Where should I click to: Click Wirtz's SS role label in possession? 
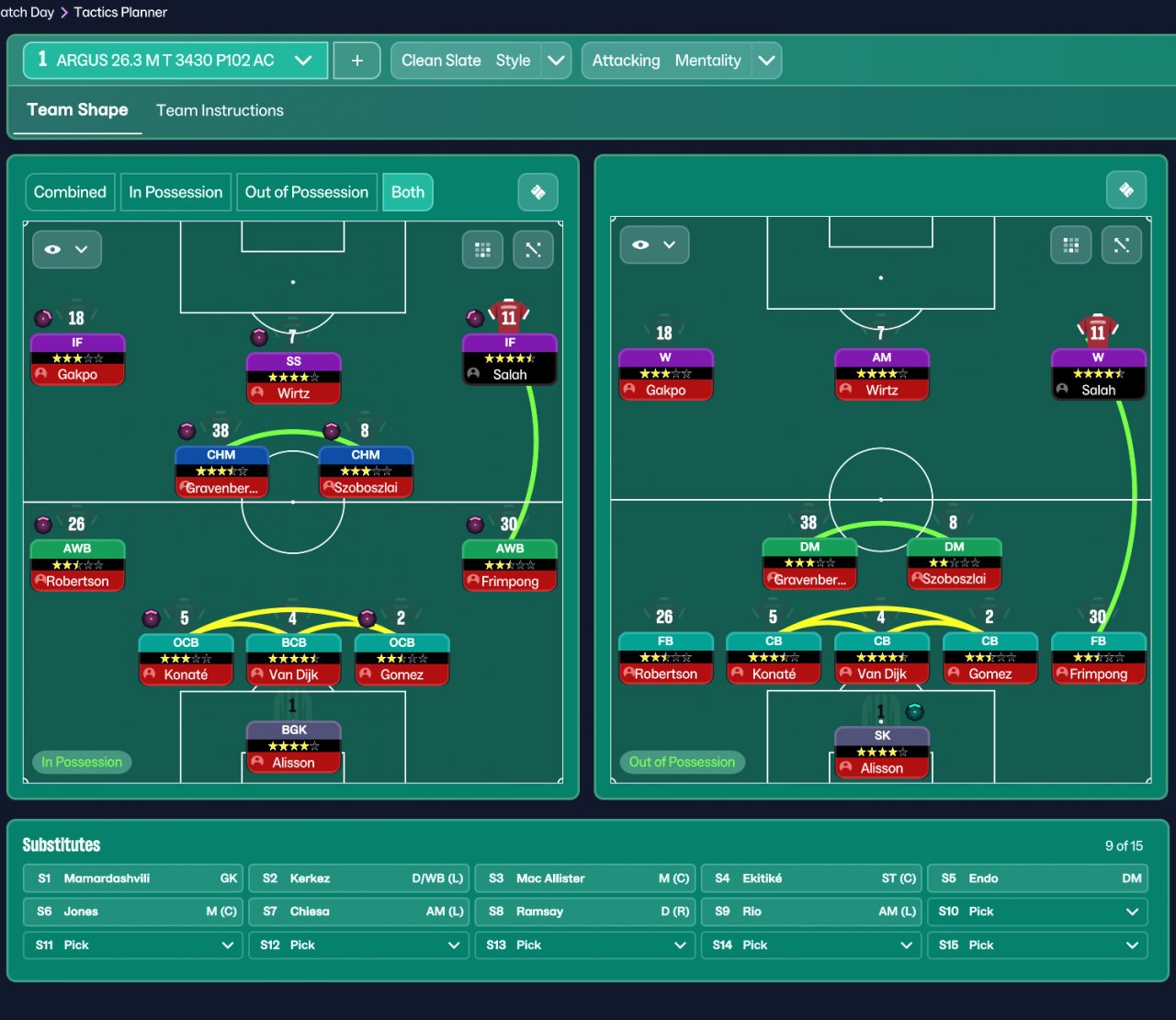tap(293, 361)
